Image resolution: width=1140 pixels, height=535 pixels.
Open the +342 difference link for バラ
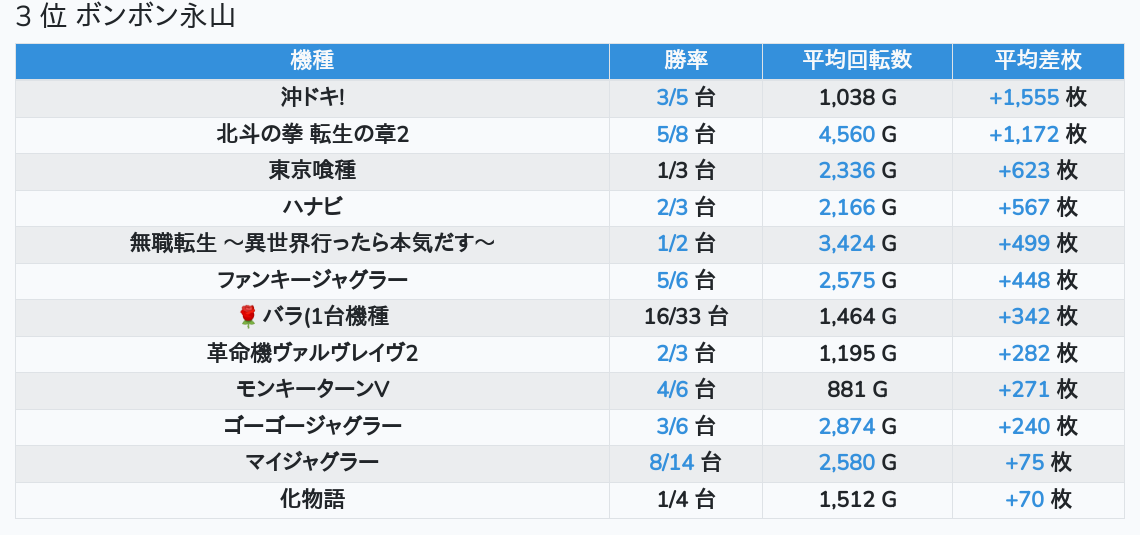pyautogui.click(x=1024, y=317)
